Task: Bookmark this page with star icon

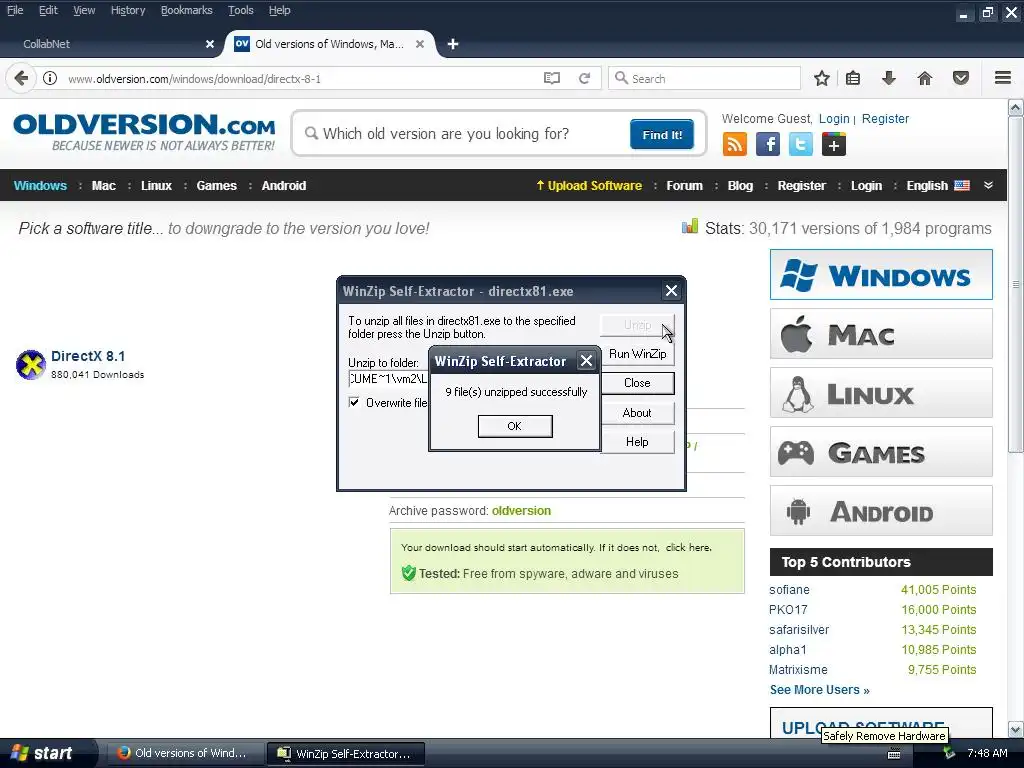Action: point(822,78)
